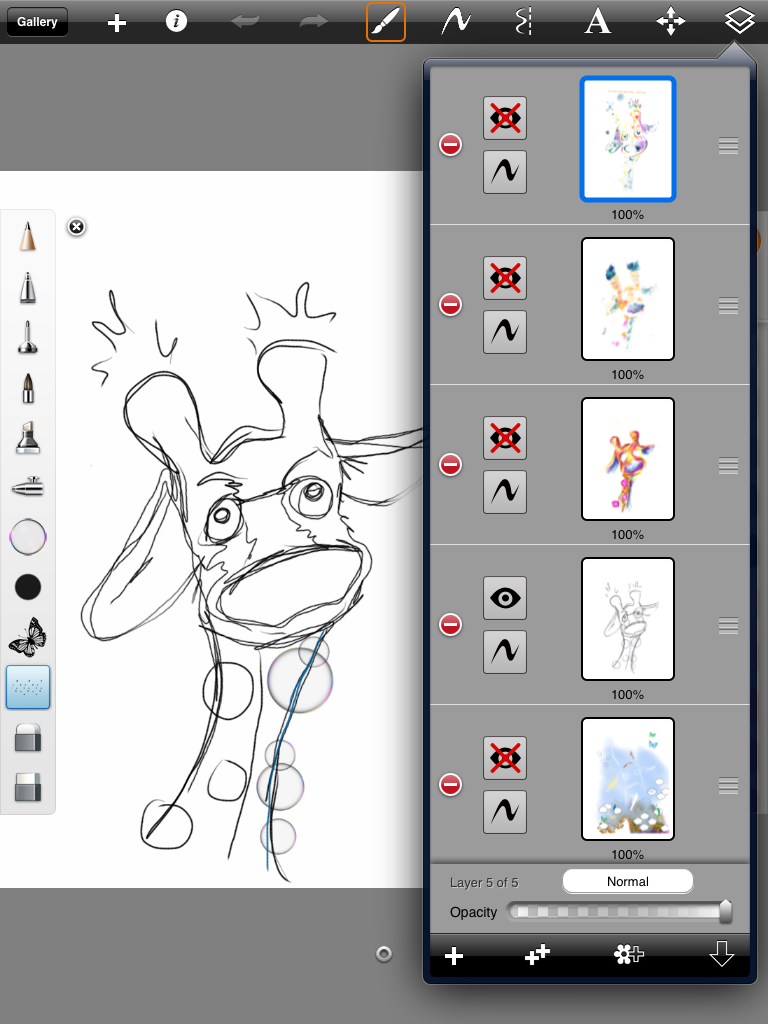768x1024 pixels.
Task: Click the layer Opacity slider
Action: coord(619,912)
